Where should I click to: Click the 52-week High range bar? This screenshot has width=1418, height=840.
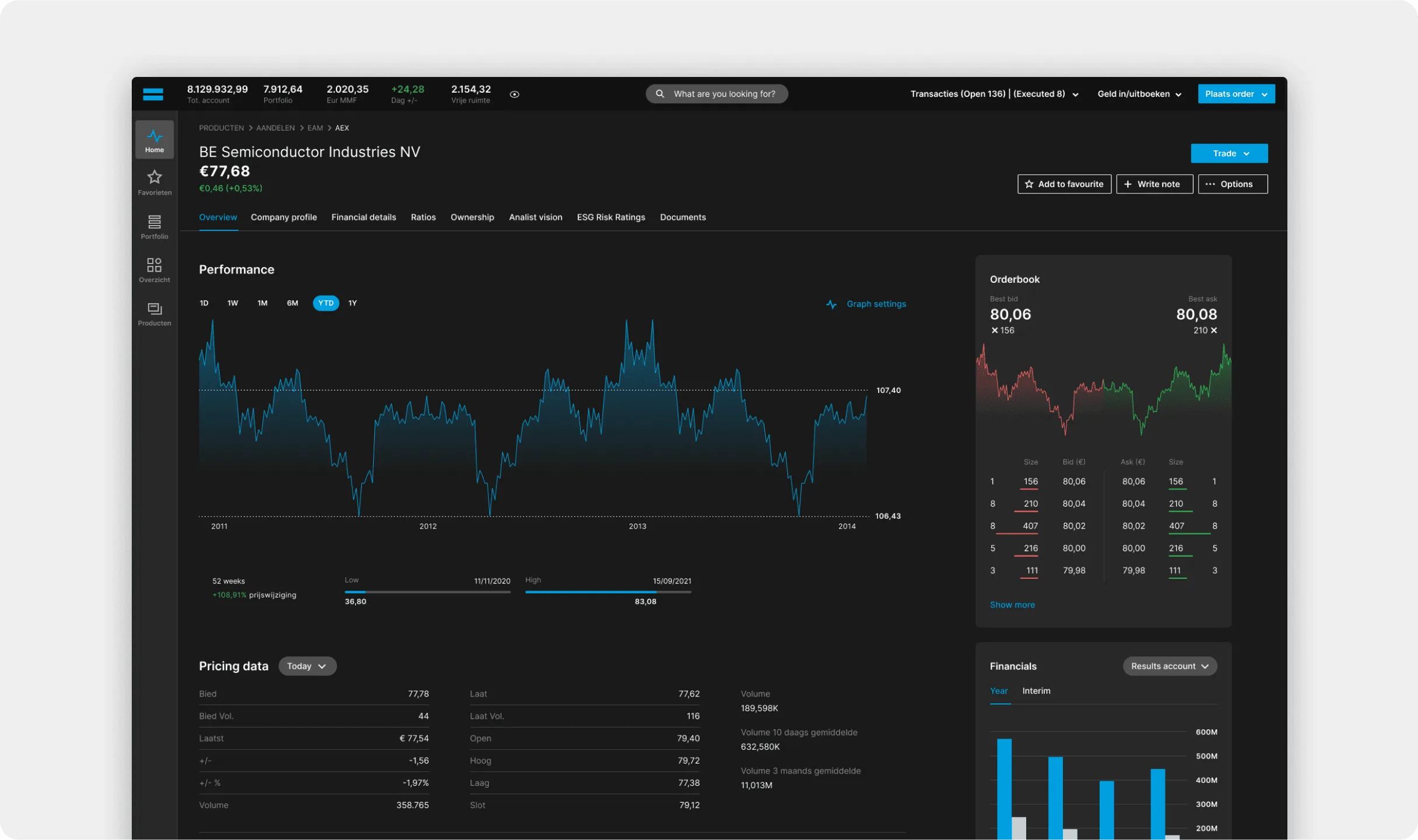click(x=608, y=592)
